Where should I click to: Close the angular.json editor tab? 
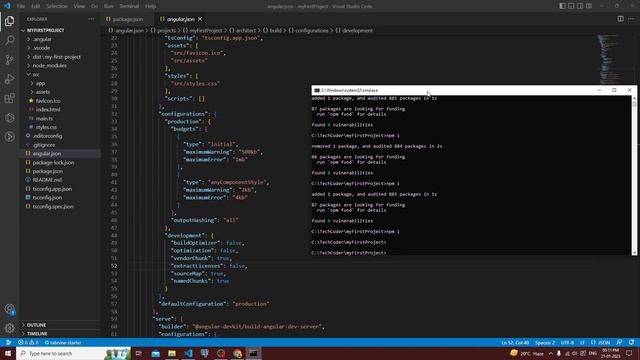[x=200, y=19]
